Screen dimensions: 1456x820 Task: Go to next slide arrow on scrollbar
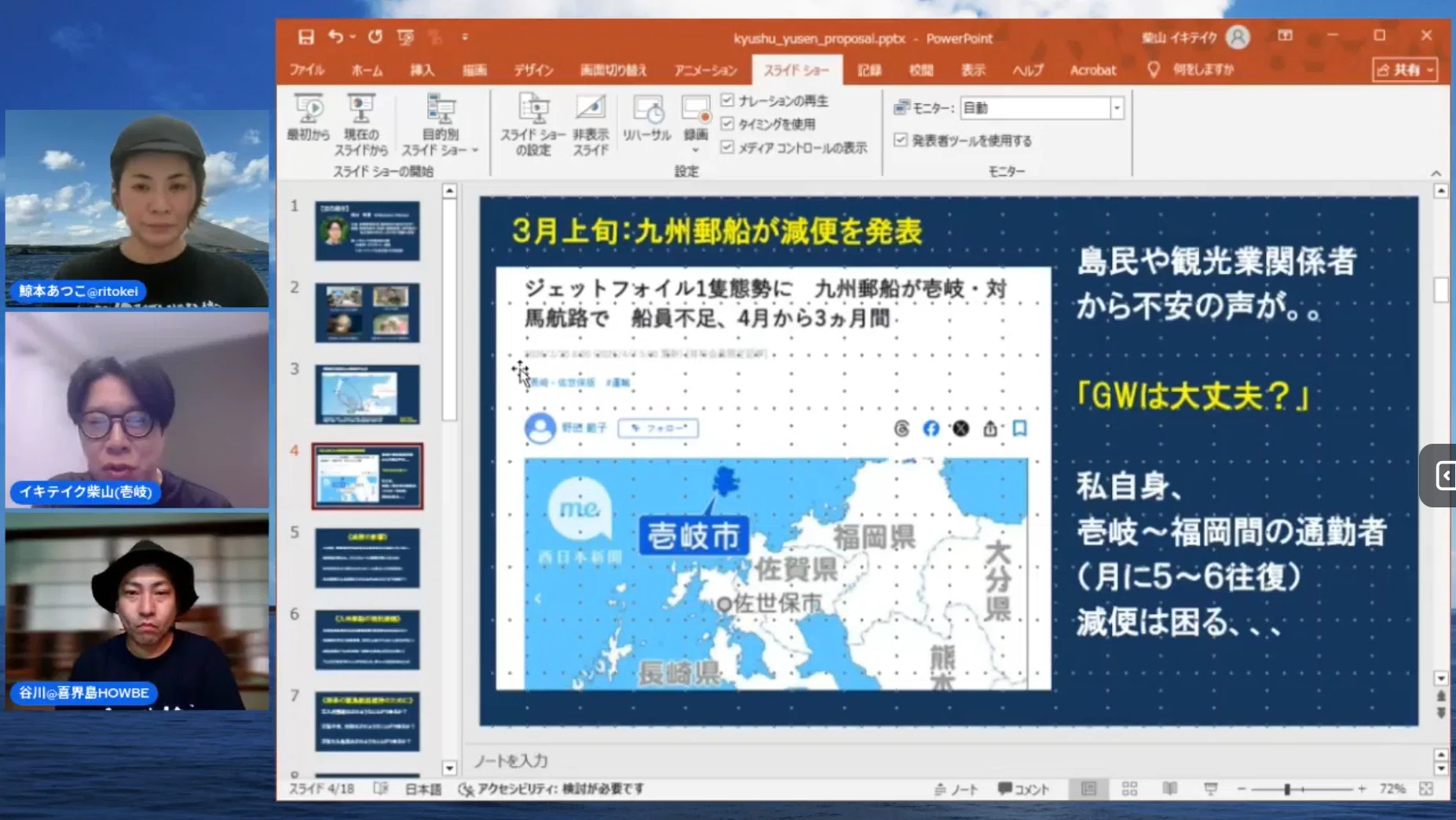tap(1441, 712)
